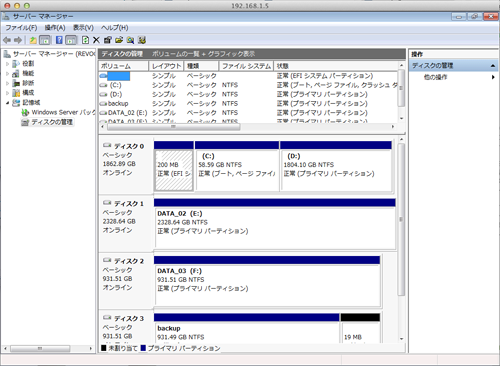This screenshot has height=366, width=500.
Task: Go forward using the toolbar Forward arrow
Action: 18,40
